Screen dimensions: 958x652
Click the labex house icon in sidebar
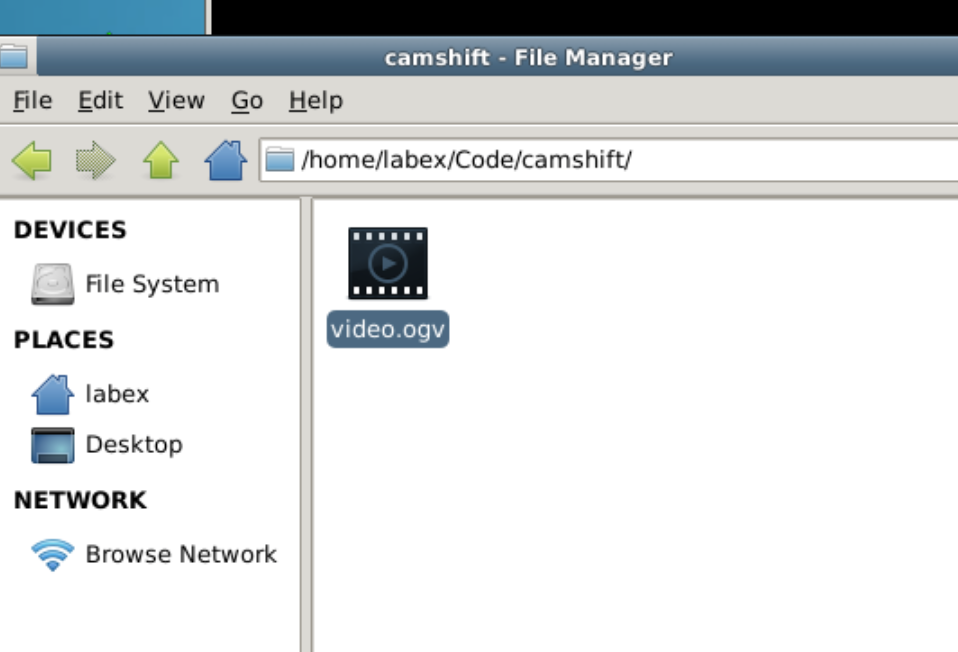[52, 394]
